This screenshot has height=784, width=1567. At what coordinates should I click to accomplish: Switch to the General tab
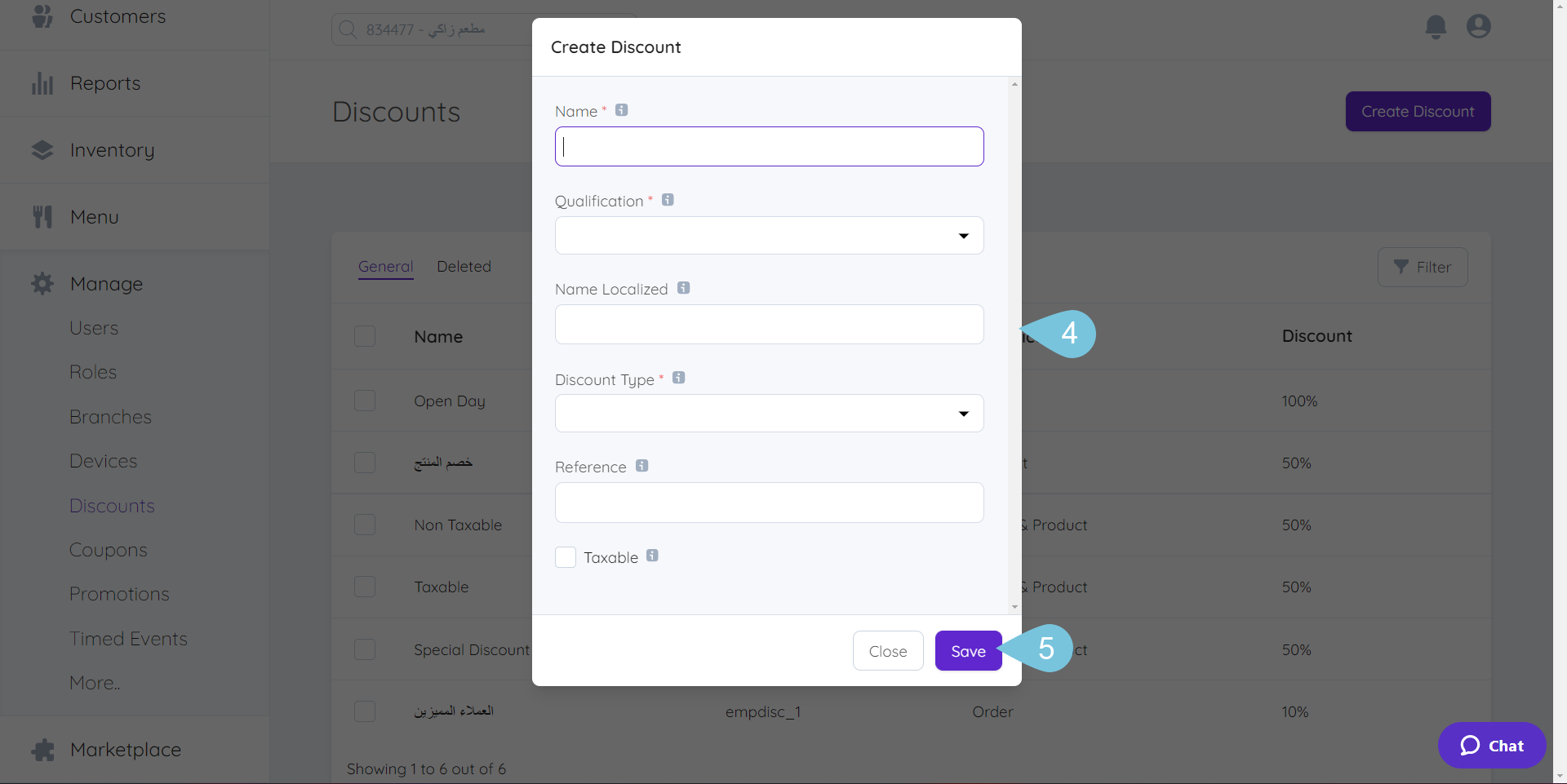pyautogui.click(x=386, y=267)
